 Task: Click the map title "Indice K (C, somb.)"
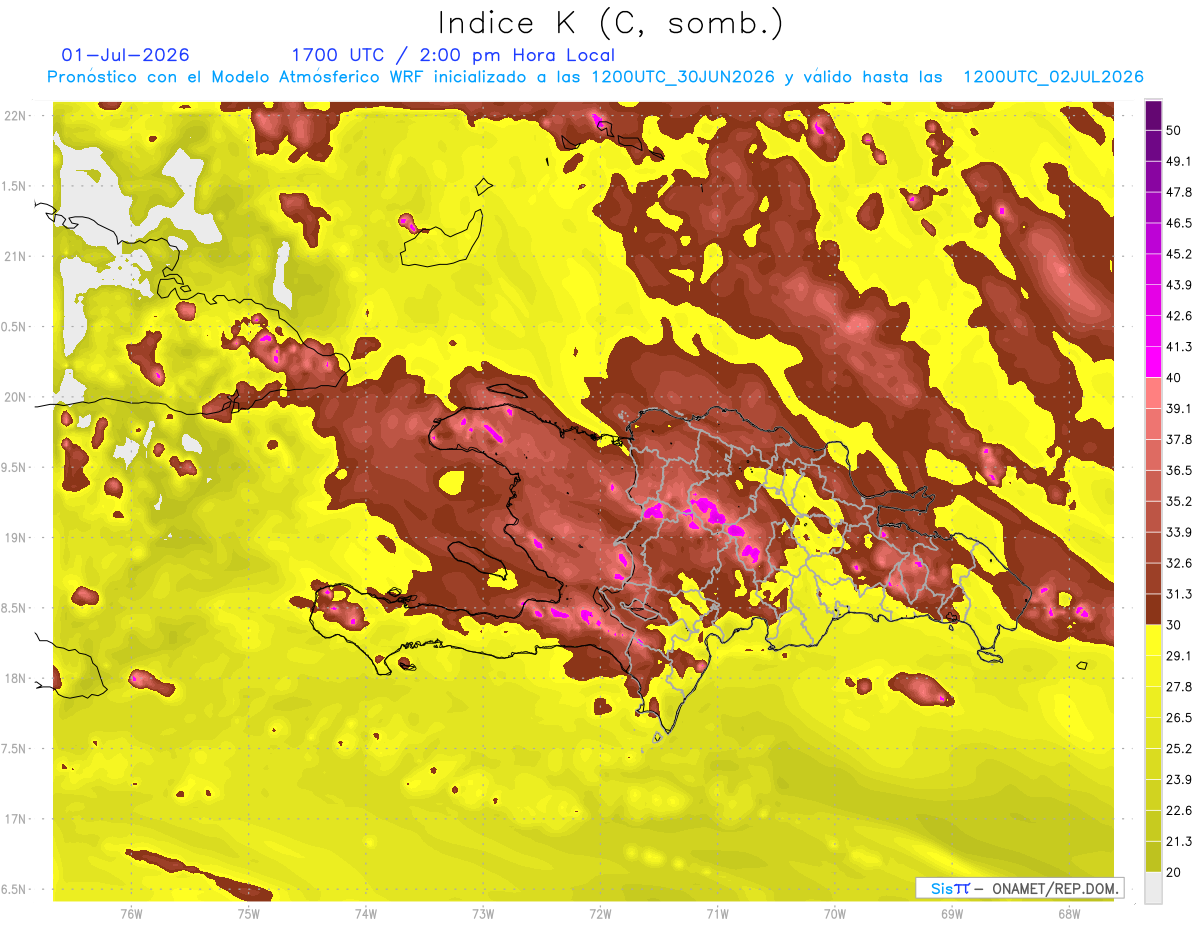point(611,24)
